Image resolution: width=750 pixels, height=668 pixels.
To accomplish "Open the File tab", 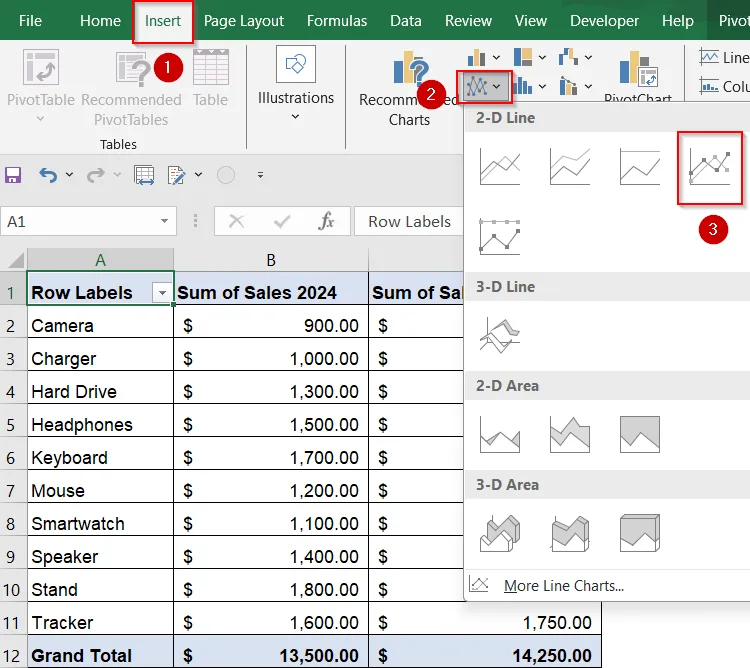I will point(30,21).
